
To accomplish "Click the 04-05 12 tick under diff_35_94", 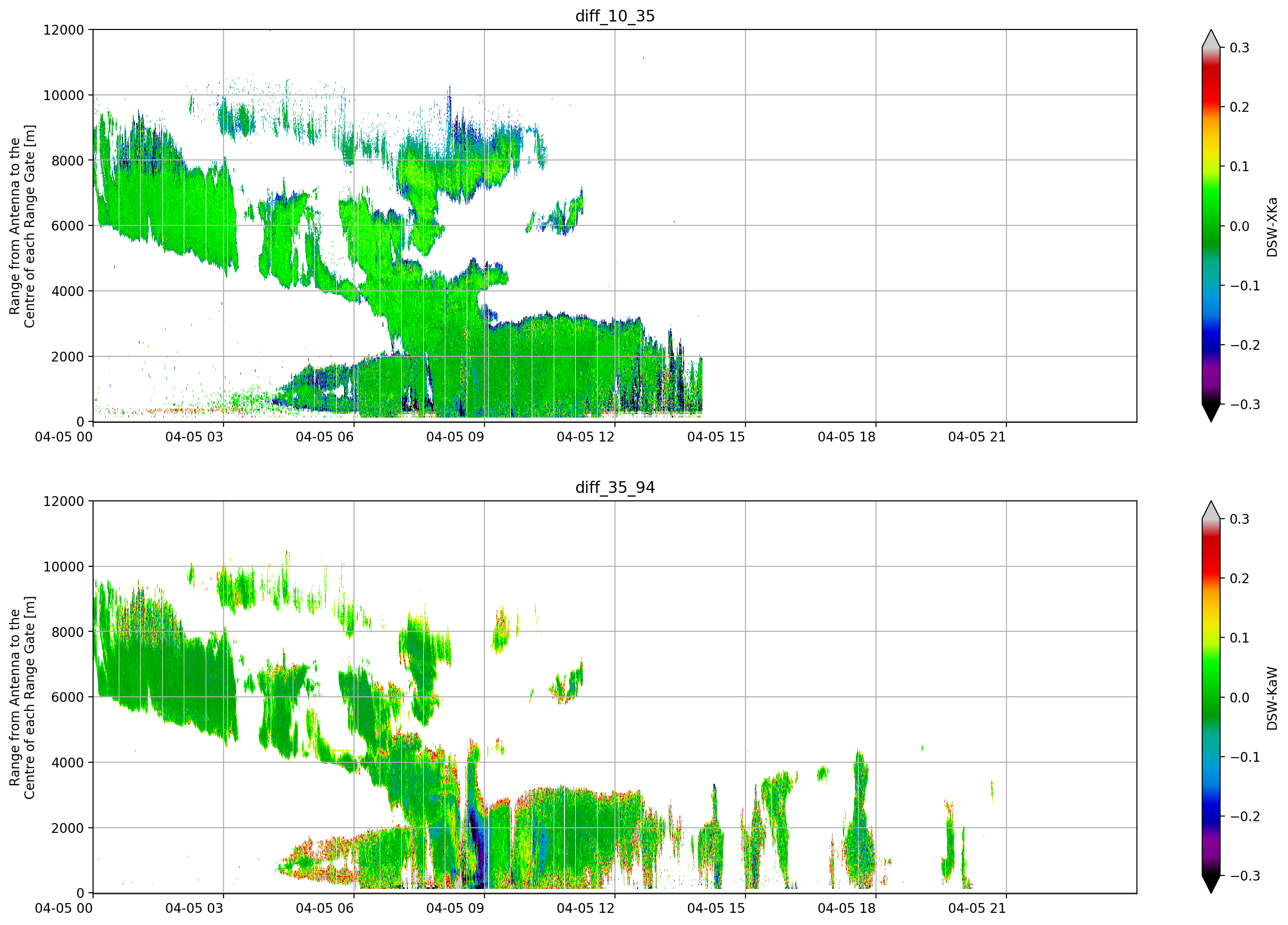I will click(586, 908).
